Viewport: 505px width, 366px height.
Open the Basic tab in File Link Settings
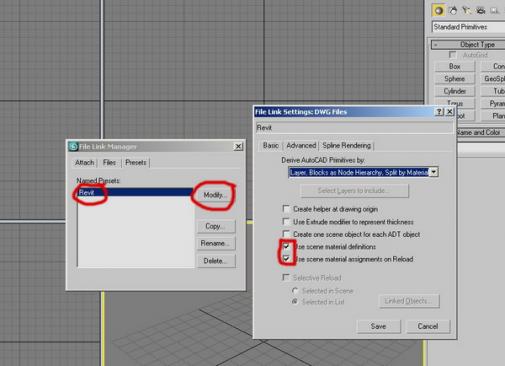(x=270, y=146)
